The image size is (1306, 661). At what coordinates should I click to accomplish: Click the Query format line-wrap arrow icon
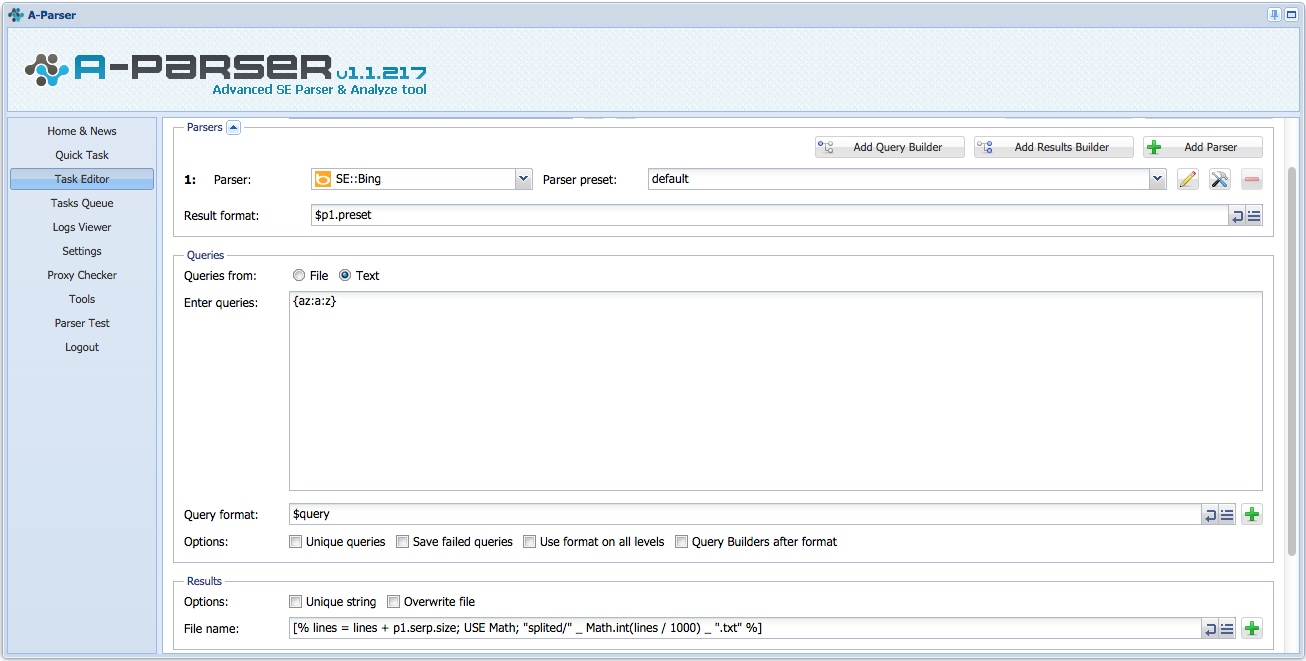pos(1210,515)
